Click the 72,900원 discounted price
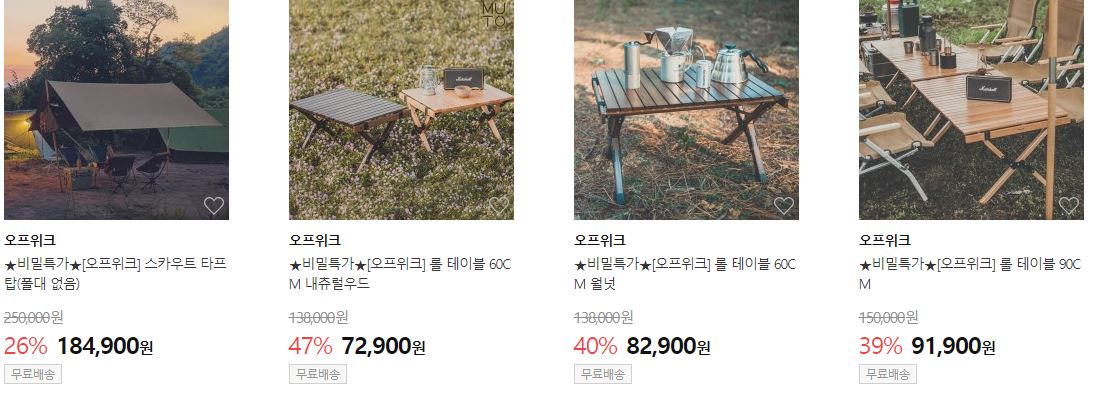The image size is (1100, 407). point(384,346)
